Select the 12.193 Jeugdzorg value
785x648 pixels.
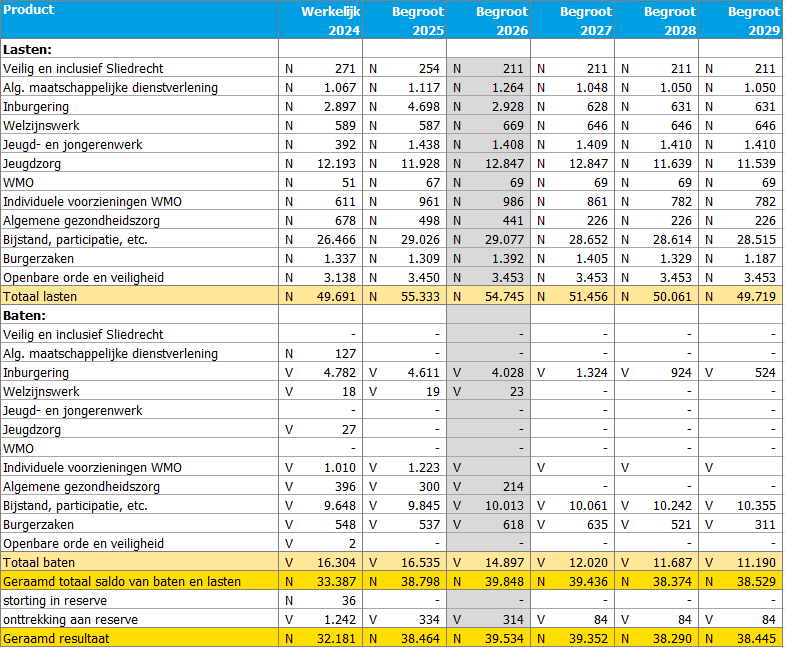point(336,164)
